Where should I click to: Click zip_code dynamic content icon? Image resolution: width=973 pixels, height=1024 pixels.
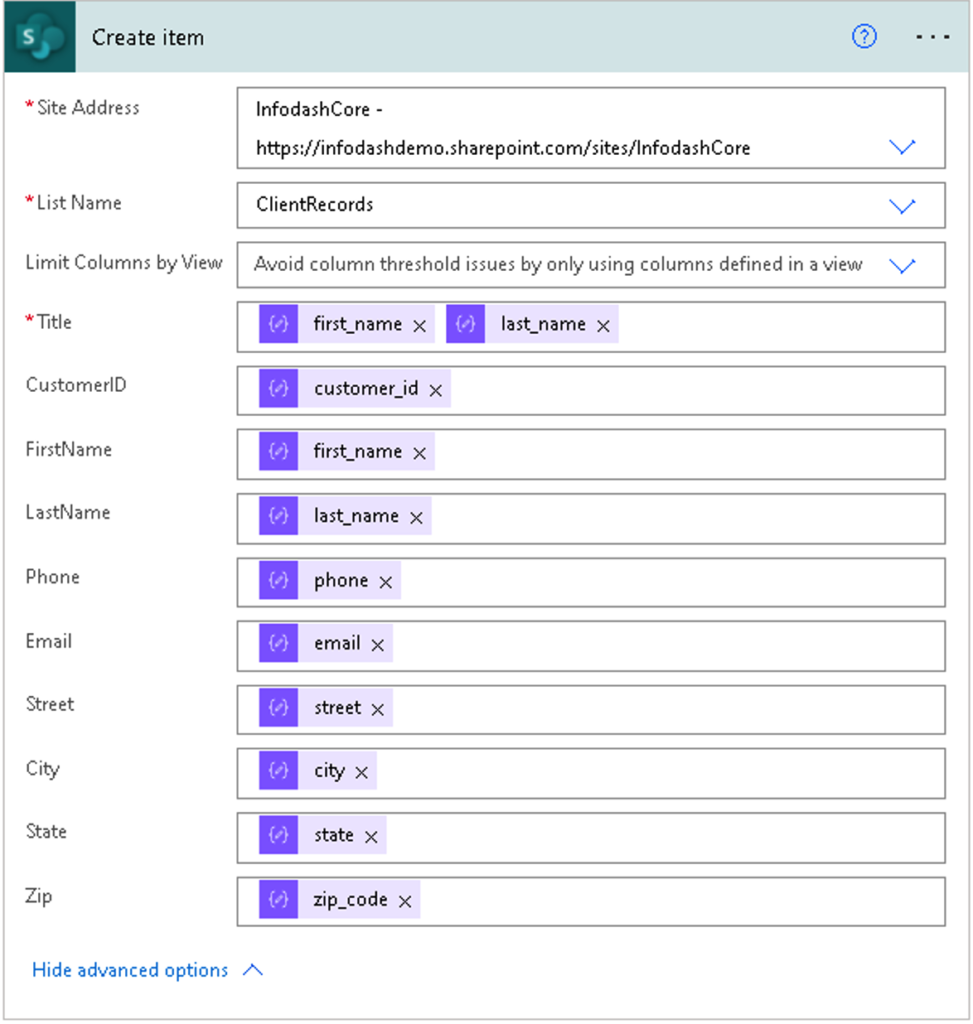coord(279,899)
